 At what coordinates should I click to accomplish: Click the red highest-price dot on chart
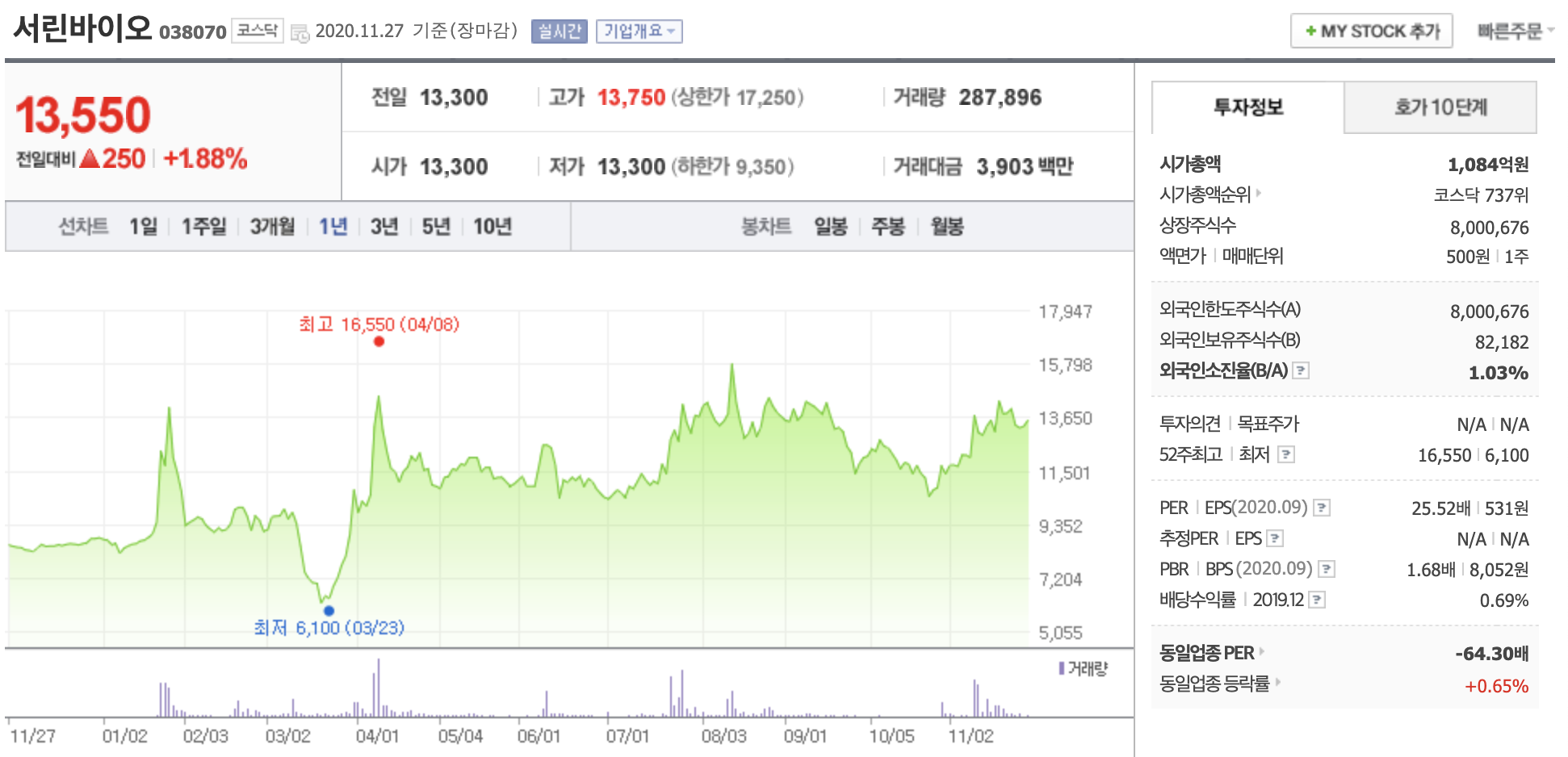point(379,341)
